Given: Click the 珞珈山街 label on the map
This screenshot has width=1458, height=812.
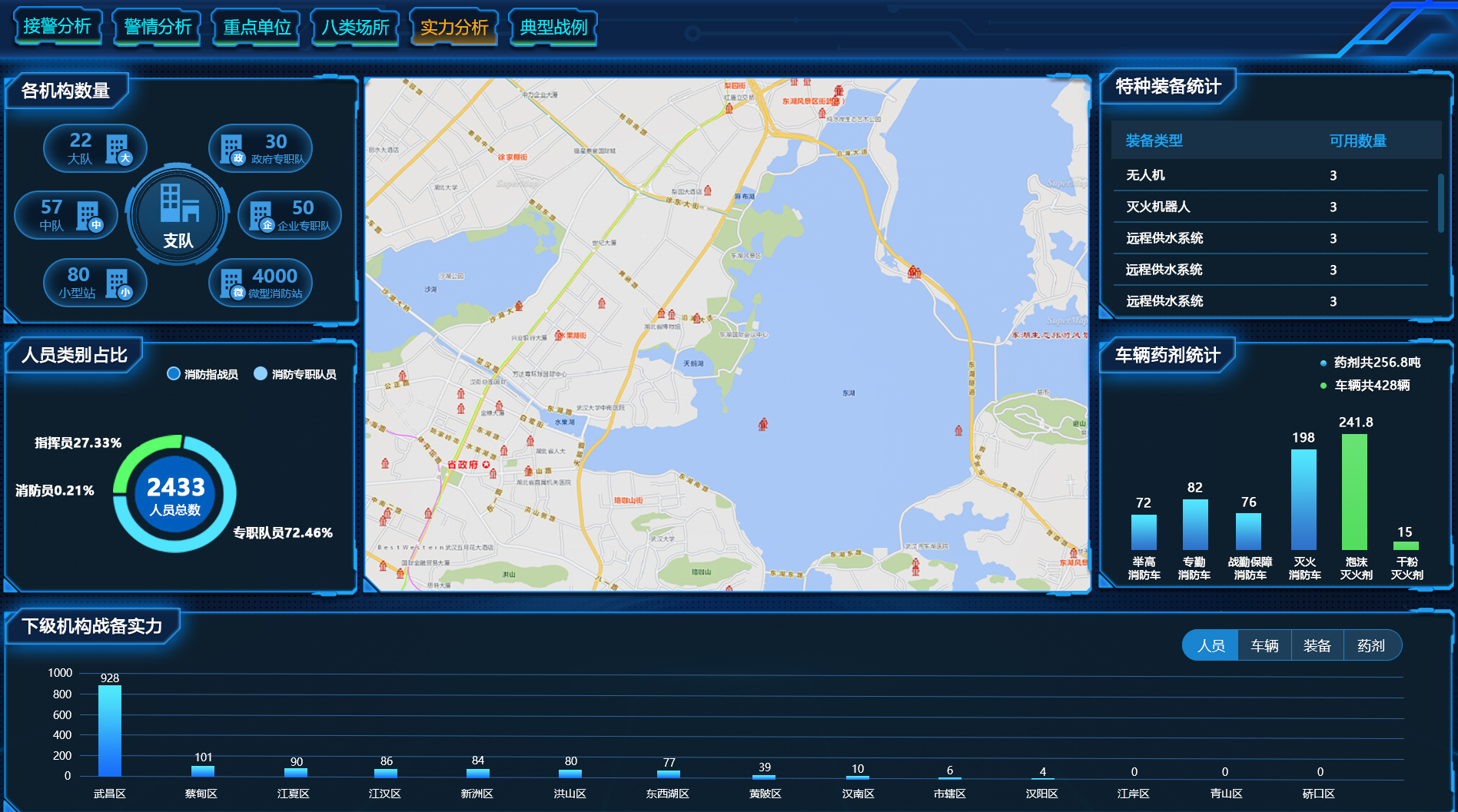Looking at the screenshot, I should coord(628,500).
